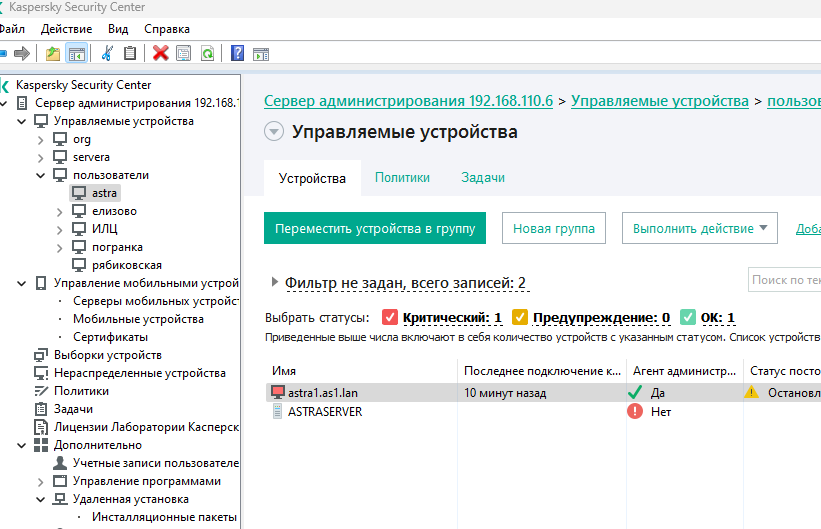Click the Новая группа button
This screenshot has width=821, height=529.
(x=553, y=228)
